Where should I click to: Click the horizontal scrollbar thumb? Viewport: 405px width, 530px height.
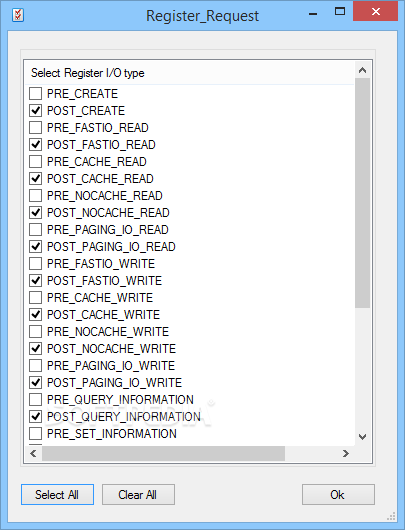coord(163,453)
